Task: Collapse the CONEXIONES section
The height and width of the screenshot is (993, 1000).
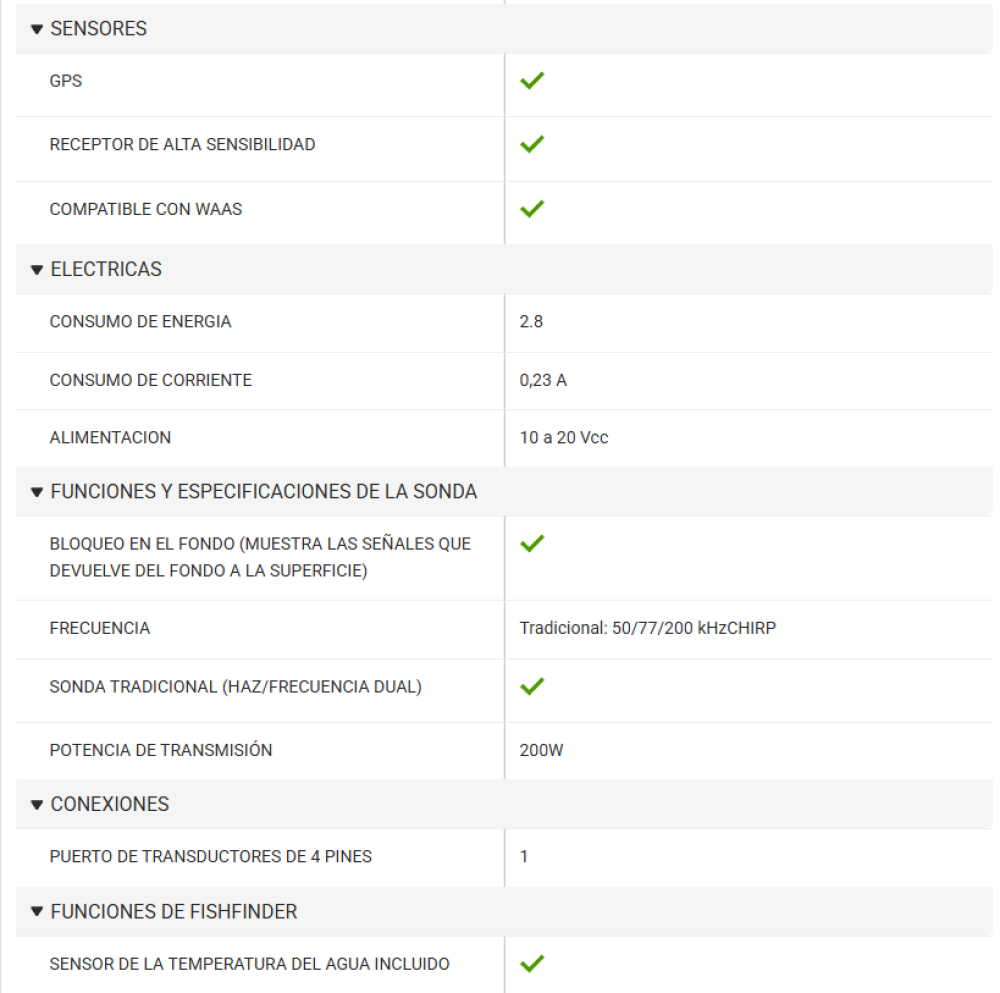Action: tap(38, 805)
